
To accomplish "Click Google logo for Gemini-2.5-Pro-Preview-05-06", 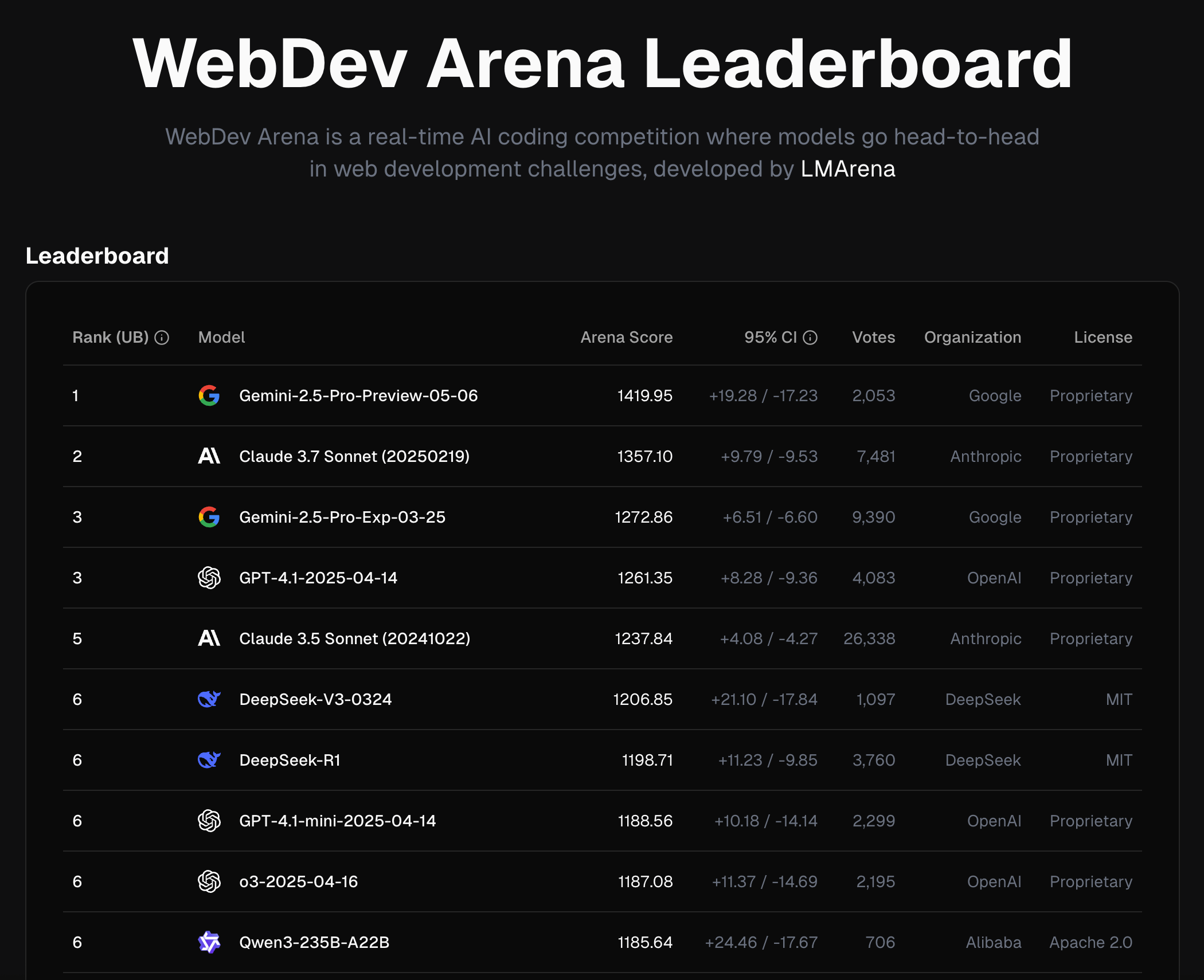I will click(x=209, y=395).
